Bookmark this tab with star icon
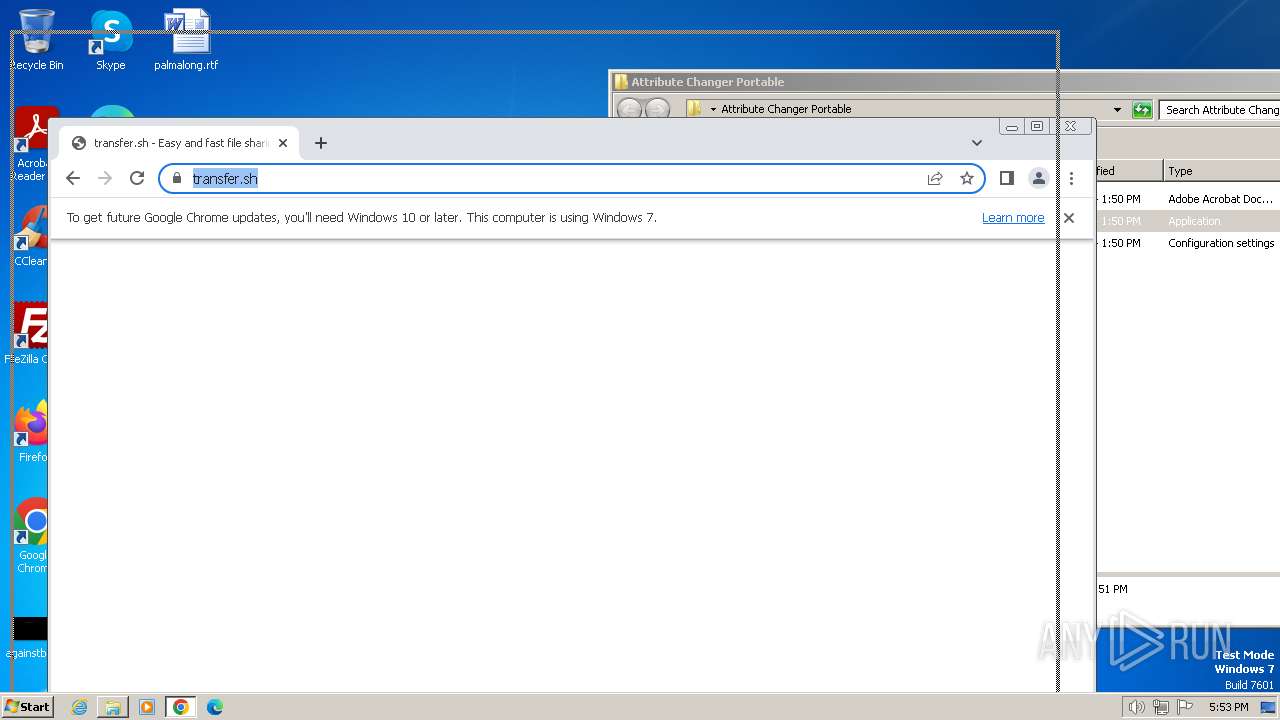 pyautogui.click(x=967, y=178)
